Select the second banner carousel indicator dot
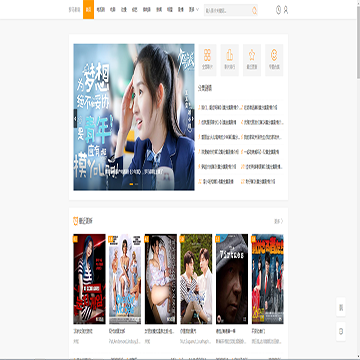 point(136,184)
